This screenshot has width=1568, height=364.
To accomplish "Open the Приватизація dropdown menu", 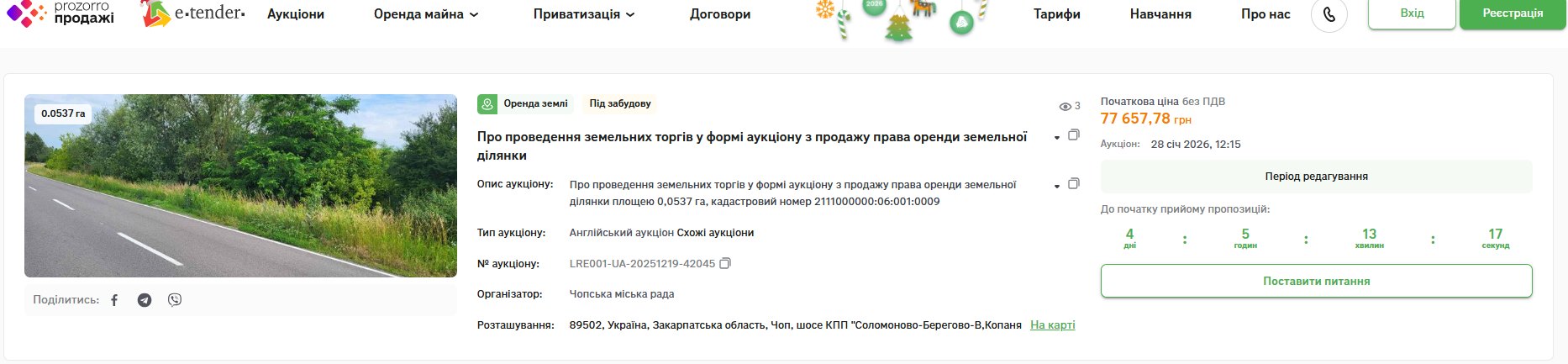I will coord(584,14).
